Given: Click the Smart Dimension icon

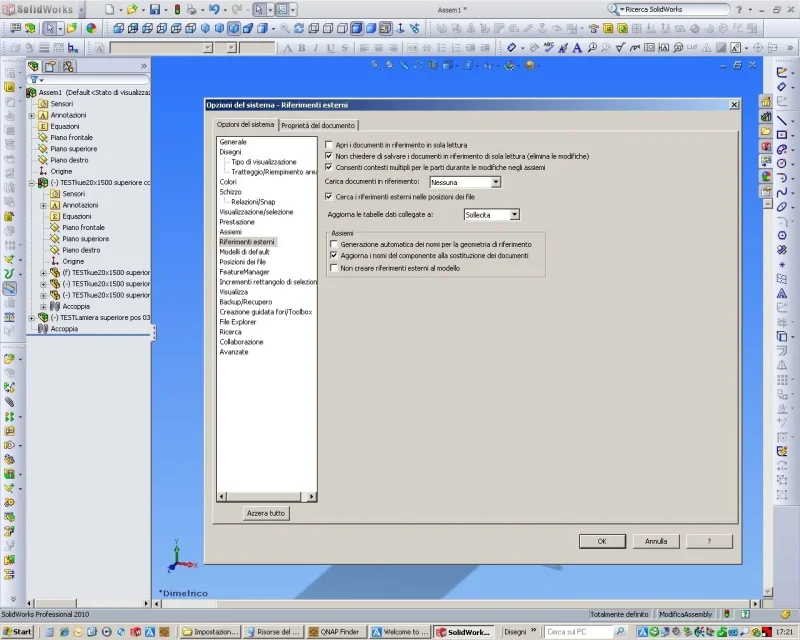Looking at the screenshot, I should coord(511,47).
